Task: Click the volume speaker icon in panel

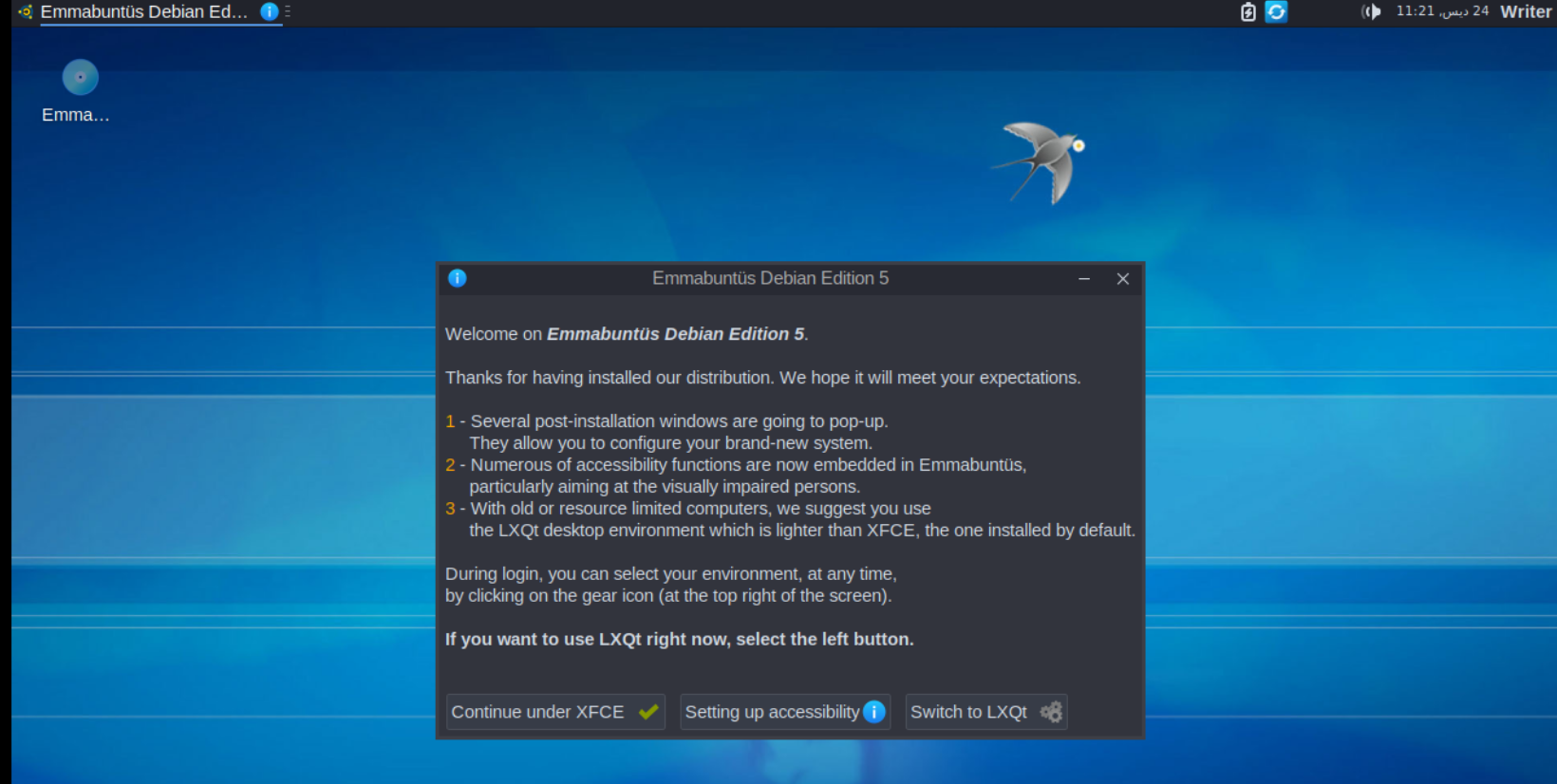Action: click(x=1371, y=11)
